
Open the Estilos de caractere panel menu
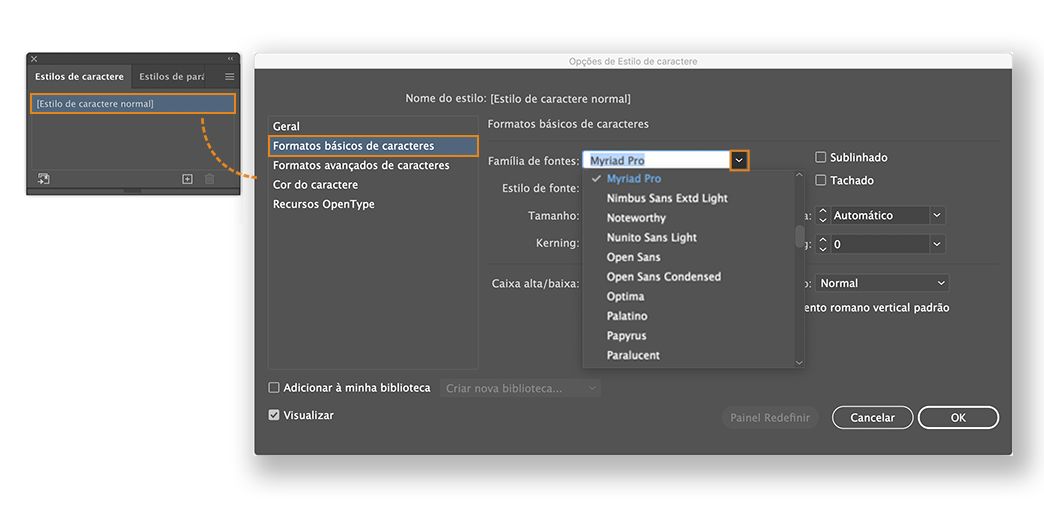229,76
